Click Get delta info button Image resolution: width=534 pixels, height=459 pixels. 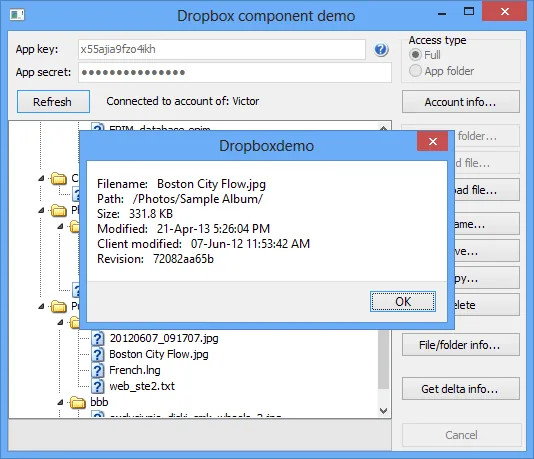coord(460,389)
